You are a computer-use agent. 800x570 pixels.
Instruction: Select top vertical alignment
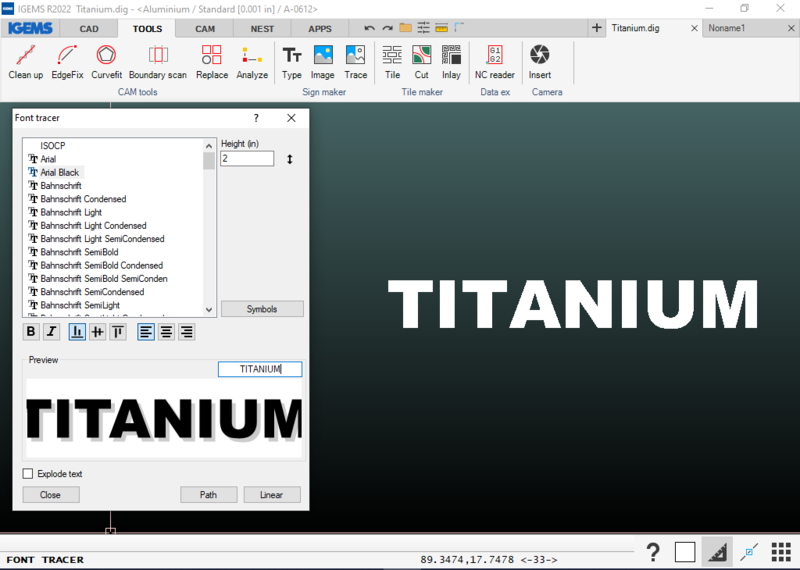(118, 332)
